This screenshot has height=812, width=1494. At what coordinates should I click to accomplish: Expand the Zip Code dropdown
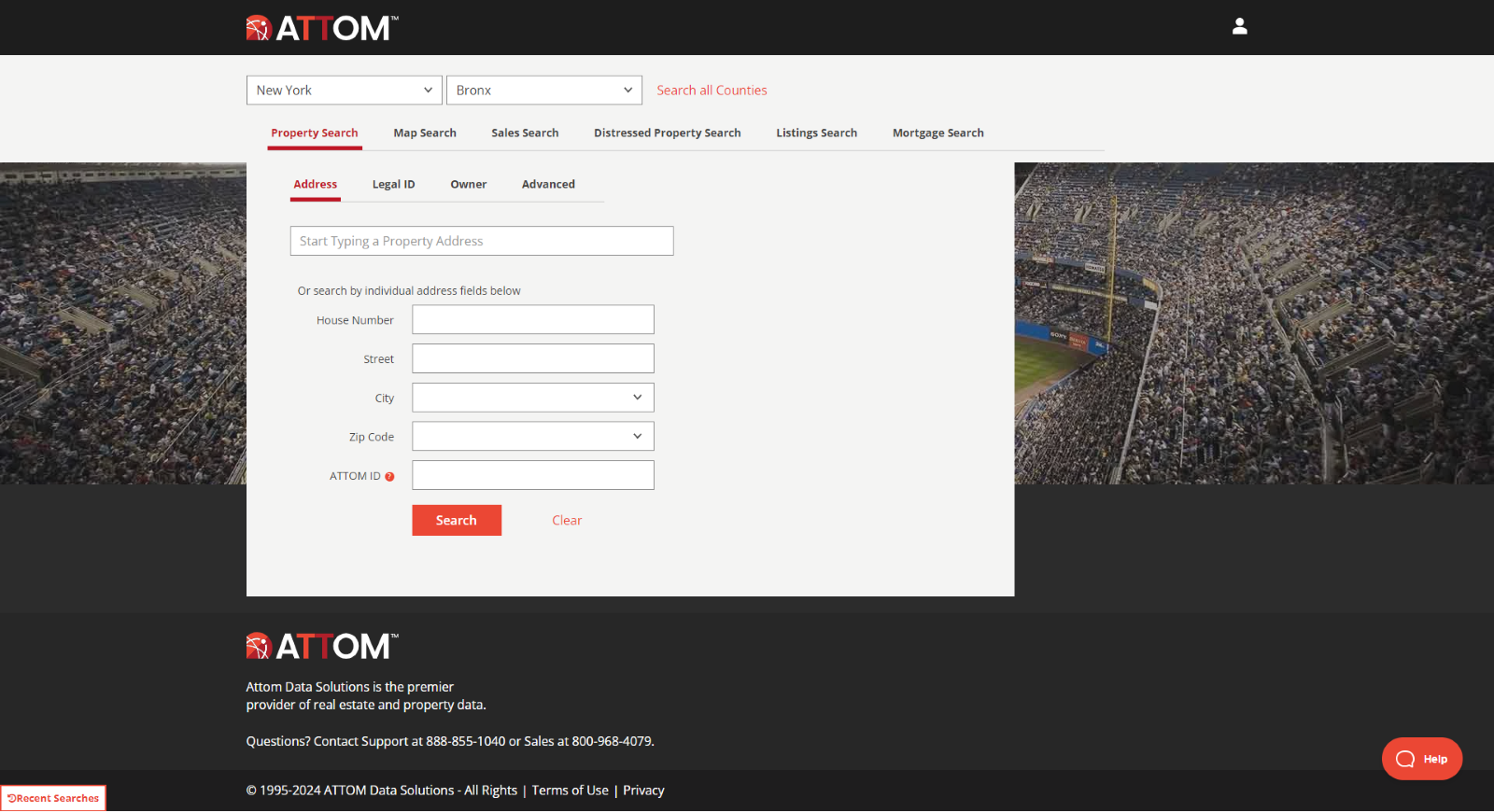click(x=532, y=437)
